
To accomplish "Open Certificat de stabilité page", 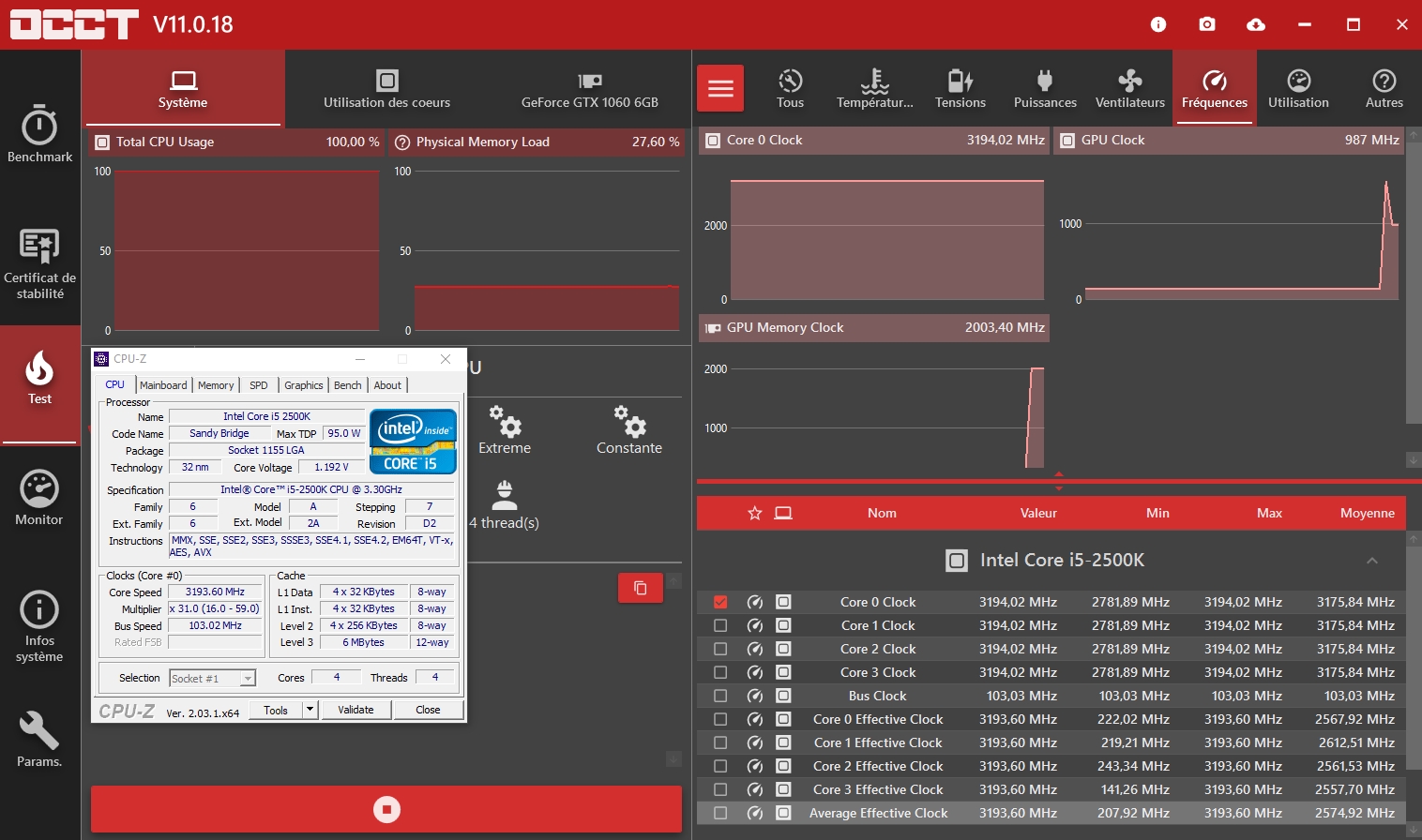I will [x=39, y=262].
